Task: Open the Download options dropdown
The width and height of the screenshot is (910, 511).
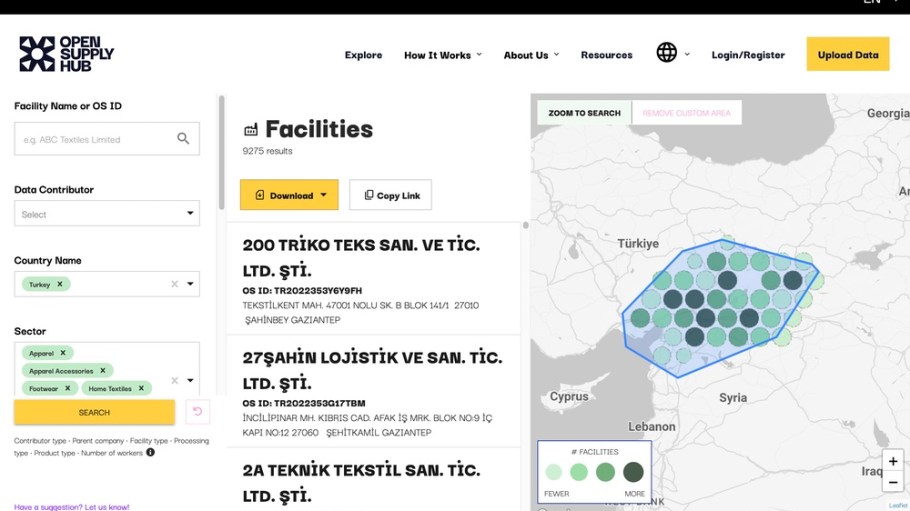Action: click(x=289, y=195)
